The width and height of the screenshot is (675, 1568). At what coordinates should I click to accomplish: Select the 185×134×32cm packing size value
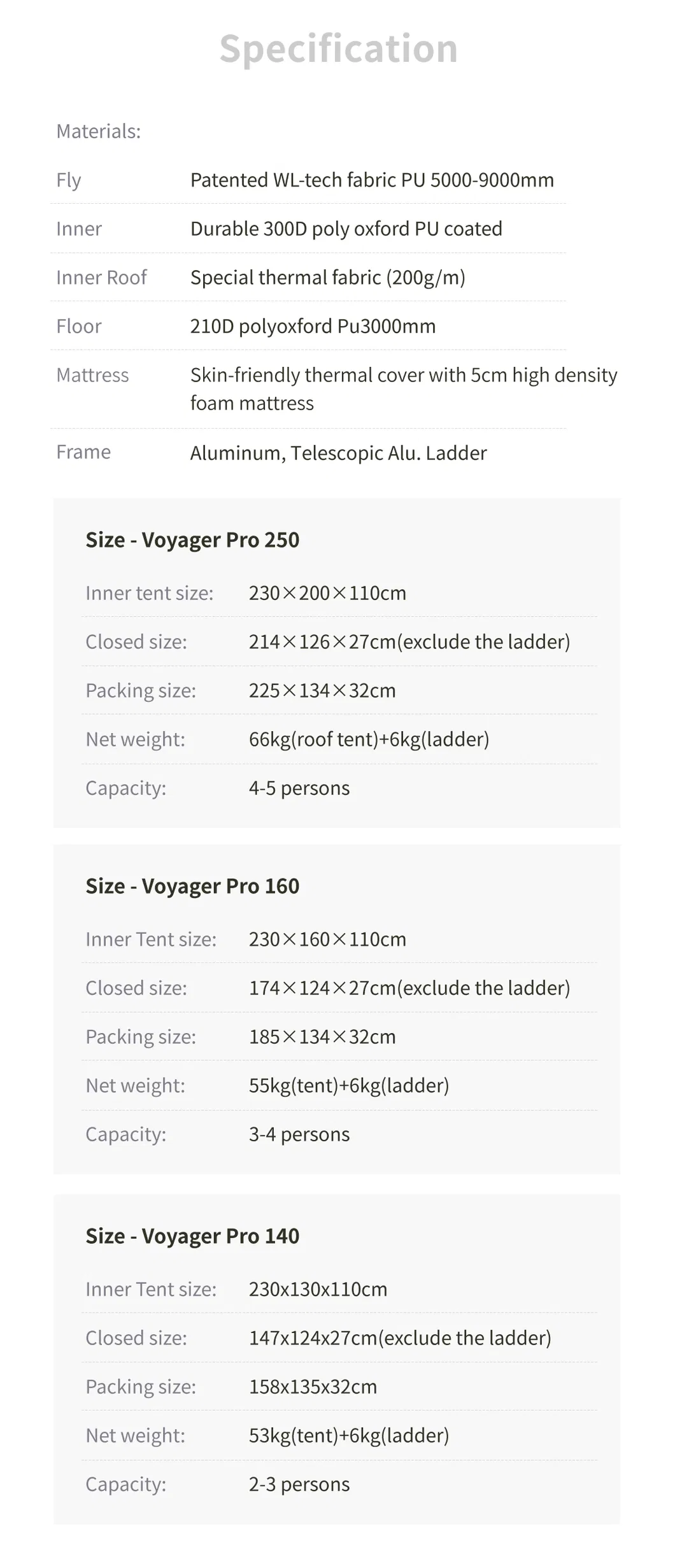(322, 1037)
